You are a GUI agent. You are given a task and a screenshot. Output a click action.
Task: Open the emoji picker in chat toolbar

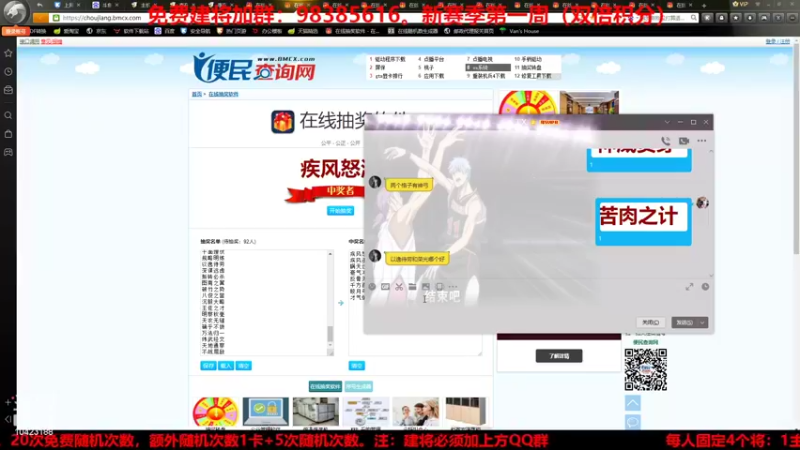(372, 287)
